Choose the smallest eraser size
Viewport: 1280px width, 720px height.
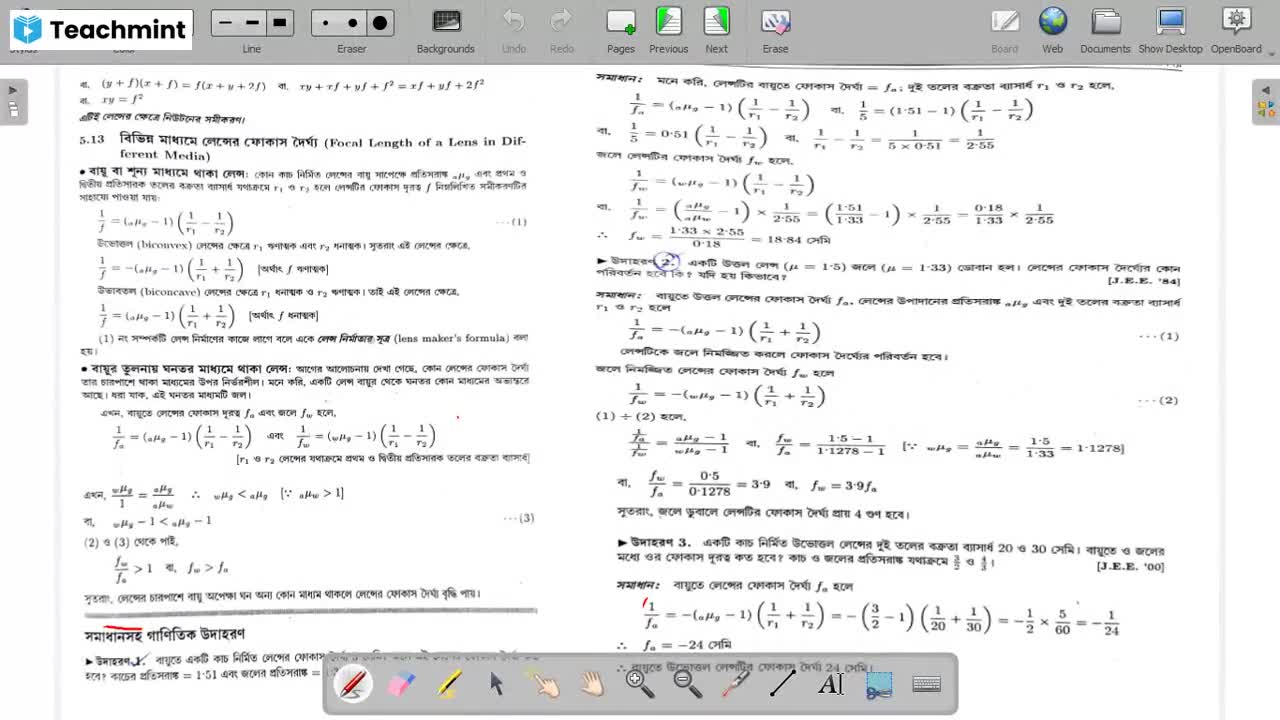[x=325, y=22]
